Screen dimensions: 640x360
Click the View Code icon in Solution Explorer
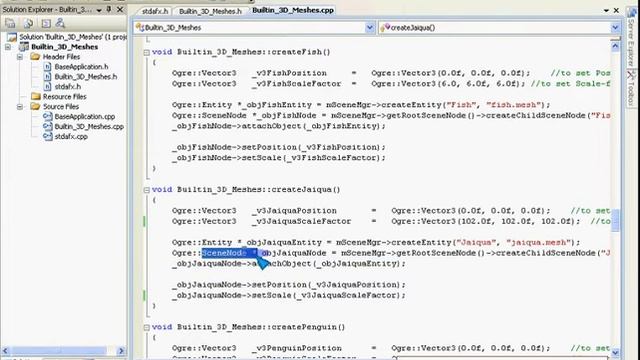click(46, 23)
